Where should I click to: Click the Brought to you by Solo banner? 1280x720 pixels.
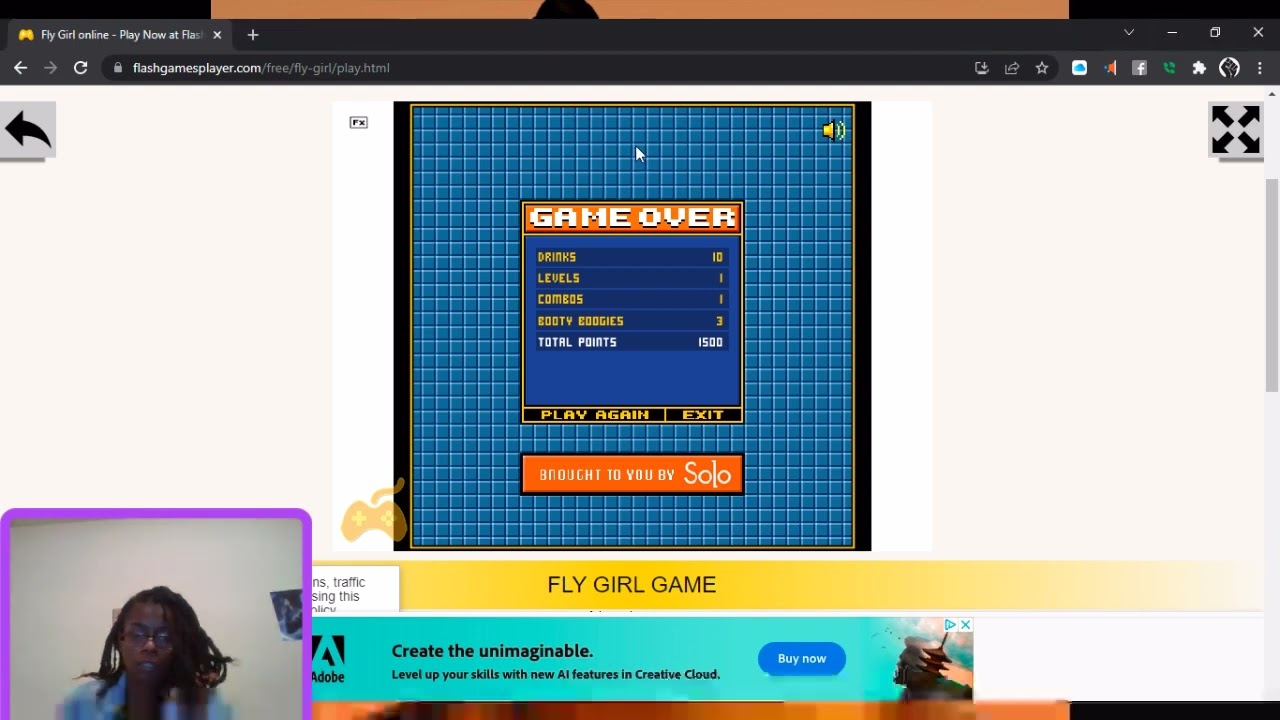(x=632, y=474)
